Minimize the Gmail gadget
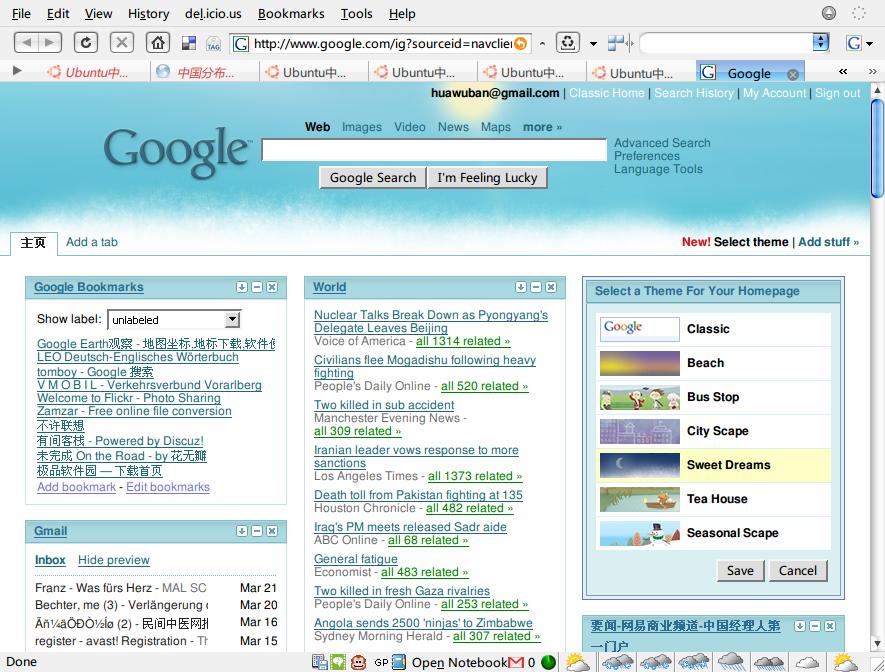Image resolution: width=885 pixels, height=672 pixels. pos(257,531)
